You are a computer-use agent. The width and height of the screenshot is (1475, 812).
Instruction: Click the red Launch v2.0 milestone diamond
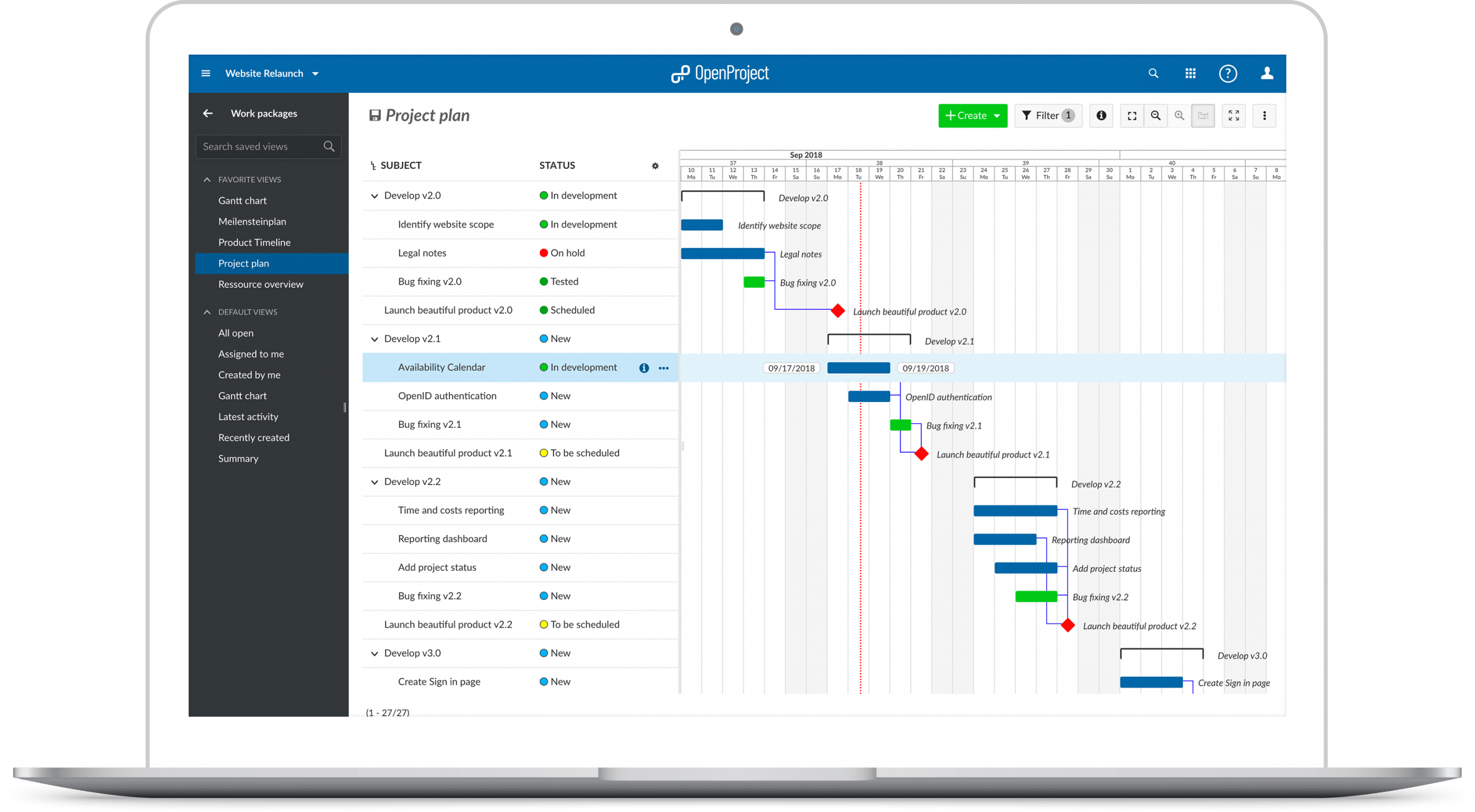pyautogui.click(x=838, y=311)
